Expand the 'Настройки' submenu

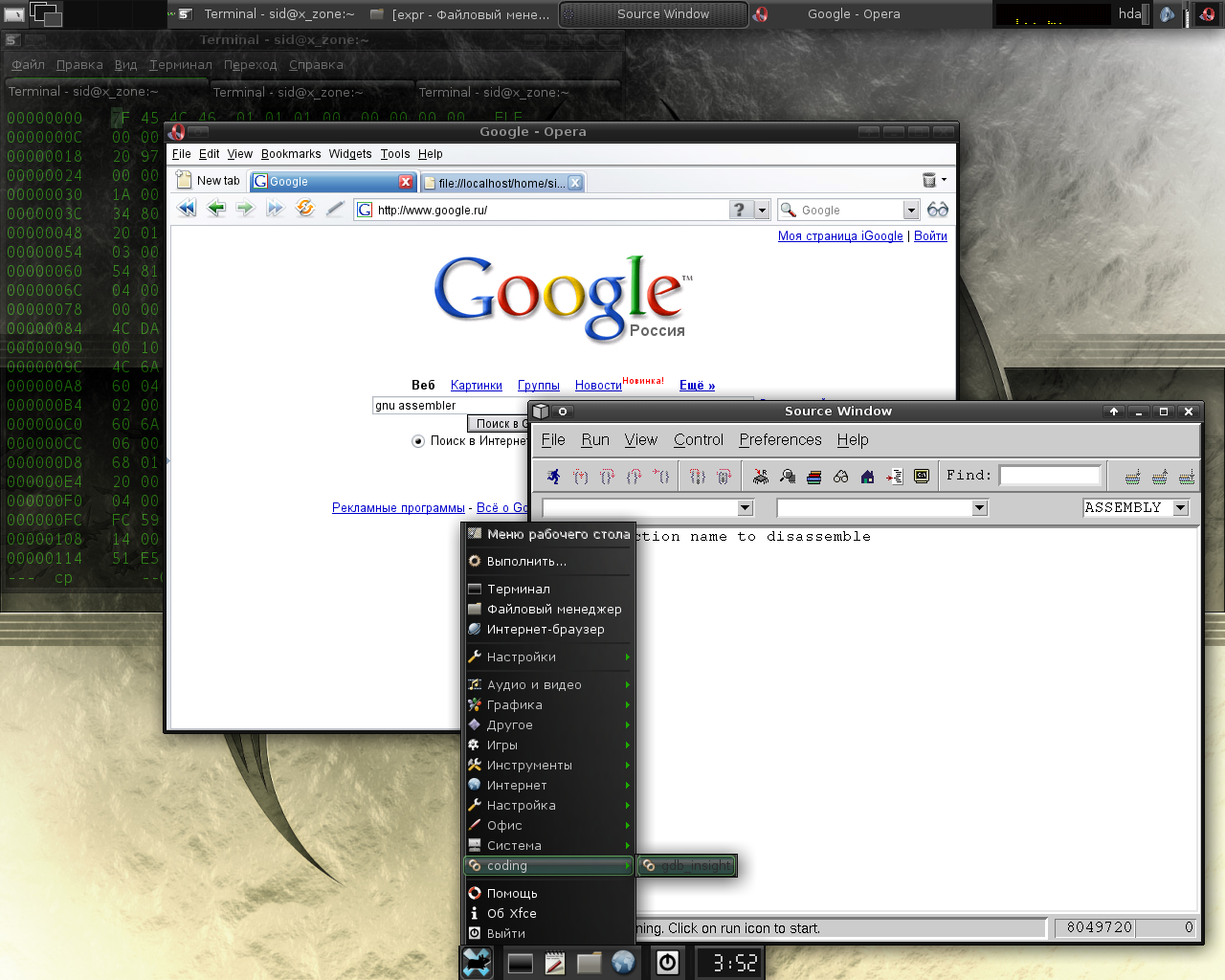tap(549, 657)
